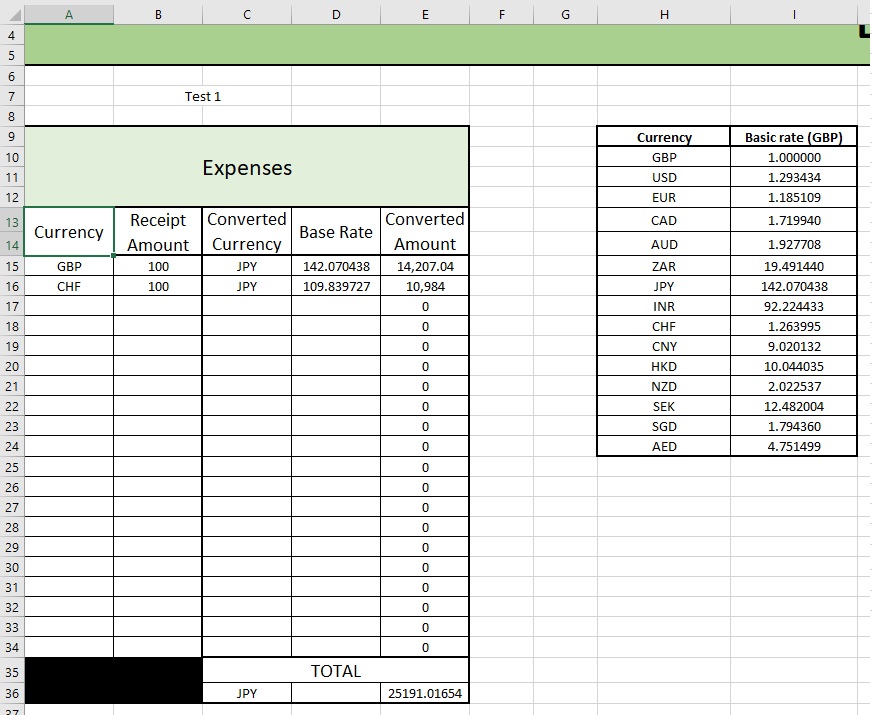Click receipt amount 100 in row 15
The width and height of the screenshot is (872, 715).
click(x=158, y=266)
